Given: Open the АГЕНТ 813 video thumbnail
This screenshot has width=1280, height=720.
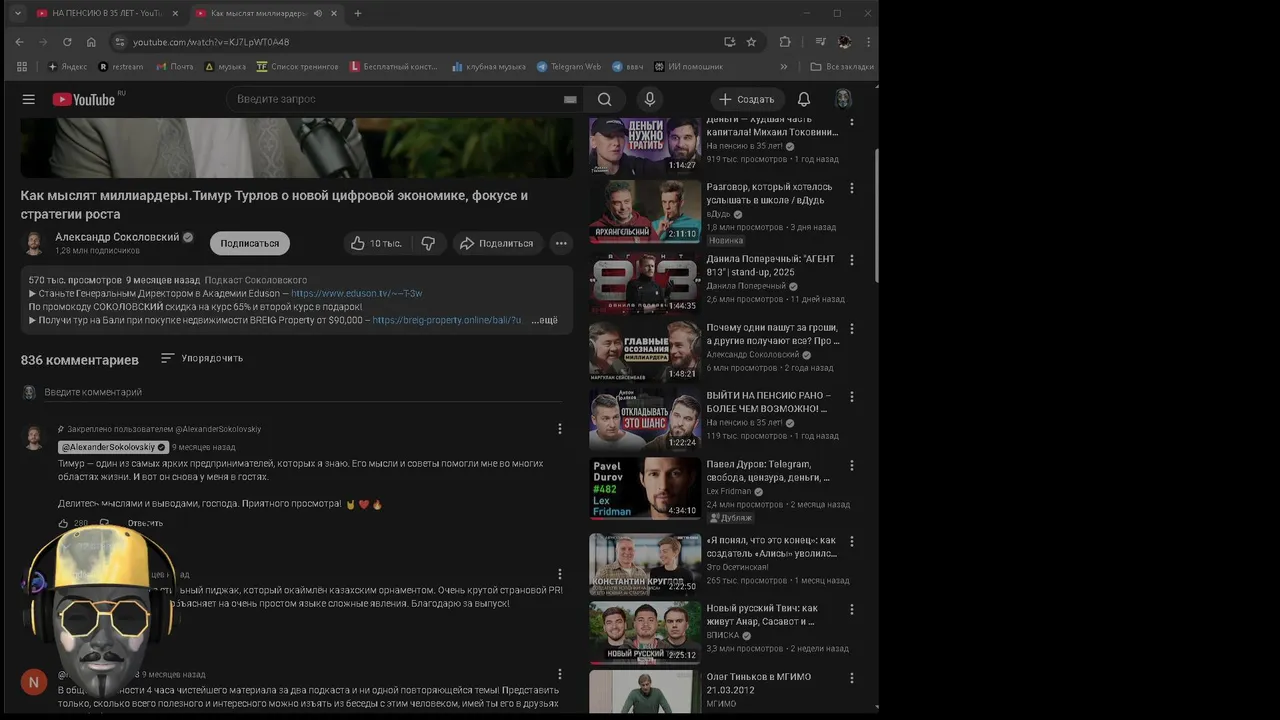Looking at the screenshot, I should point(644,283).
